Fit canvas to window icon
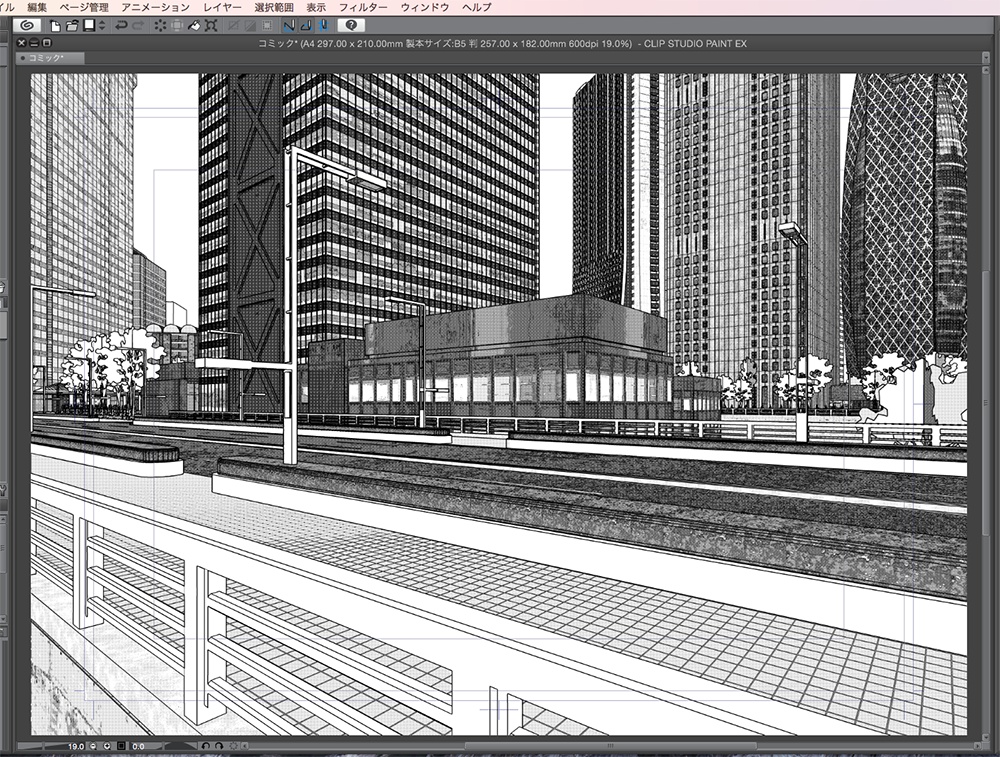The width and height of the screenshot is (1000, 757). tap(121, 746)
